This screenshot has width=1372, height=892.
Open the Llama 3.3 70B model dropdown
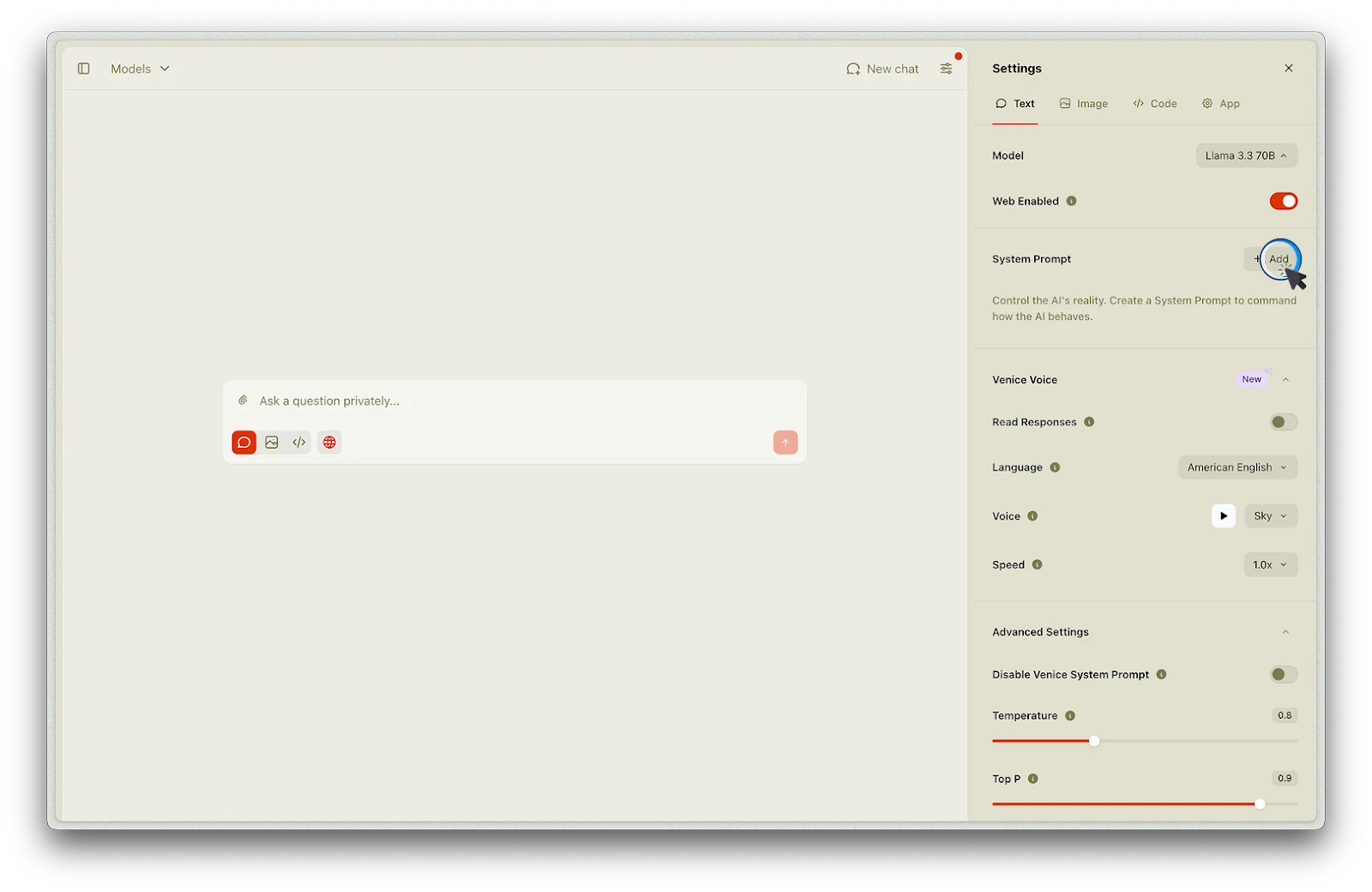(1246, 156)
